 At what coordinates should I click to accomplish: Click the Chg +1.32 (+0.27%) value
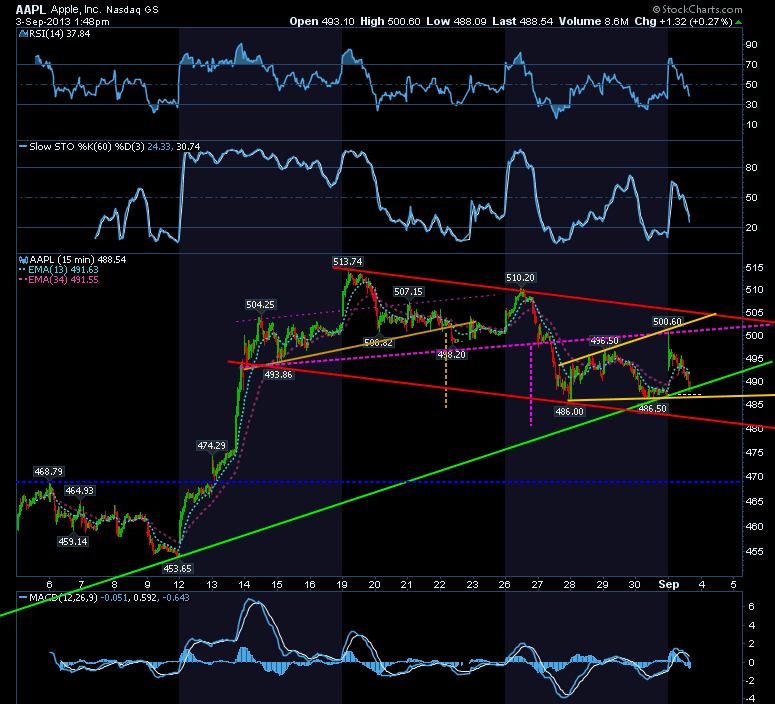click(684, 21)
